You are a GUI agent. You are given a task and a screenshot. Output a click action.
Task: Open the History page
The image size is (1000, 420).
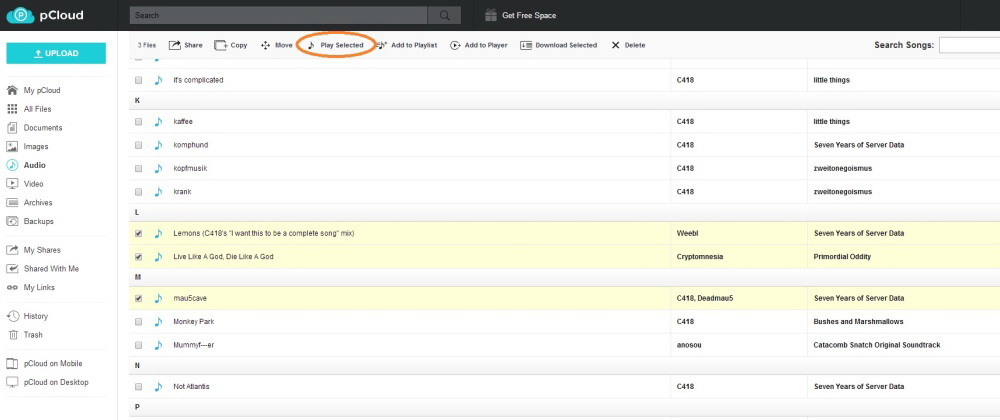(36, 316)
